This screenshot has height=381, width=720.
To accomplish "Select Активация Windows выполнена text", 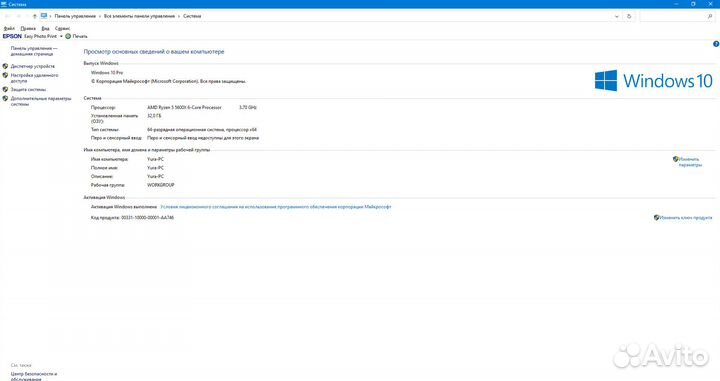I will (x=124, y=207).
